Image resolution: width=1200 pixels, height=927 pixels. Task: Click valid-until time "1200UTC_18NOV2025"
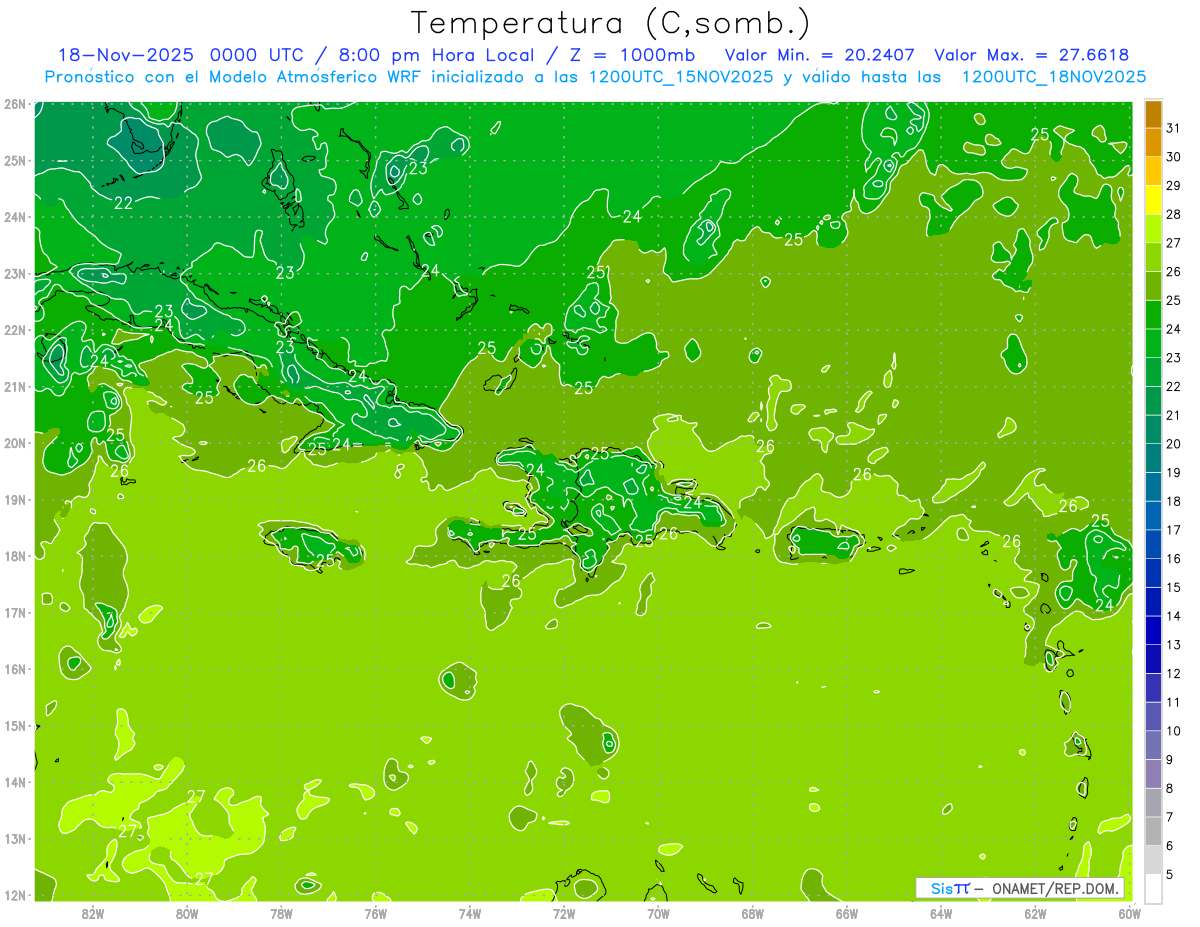(x=1053, y=76)
